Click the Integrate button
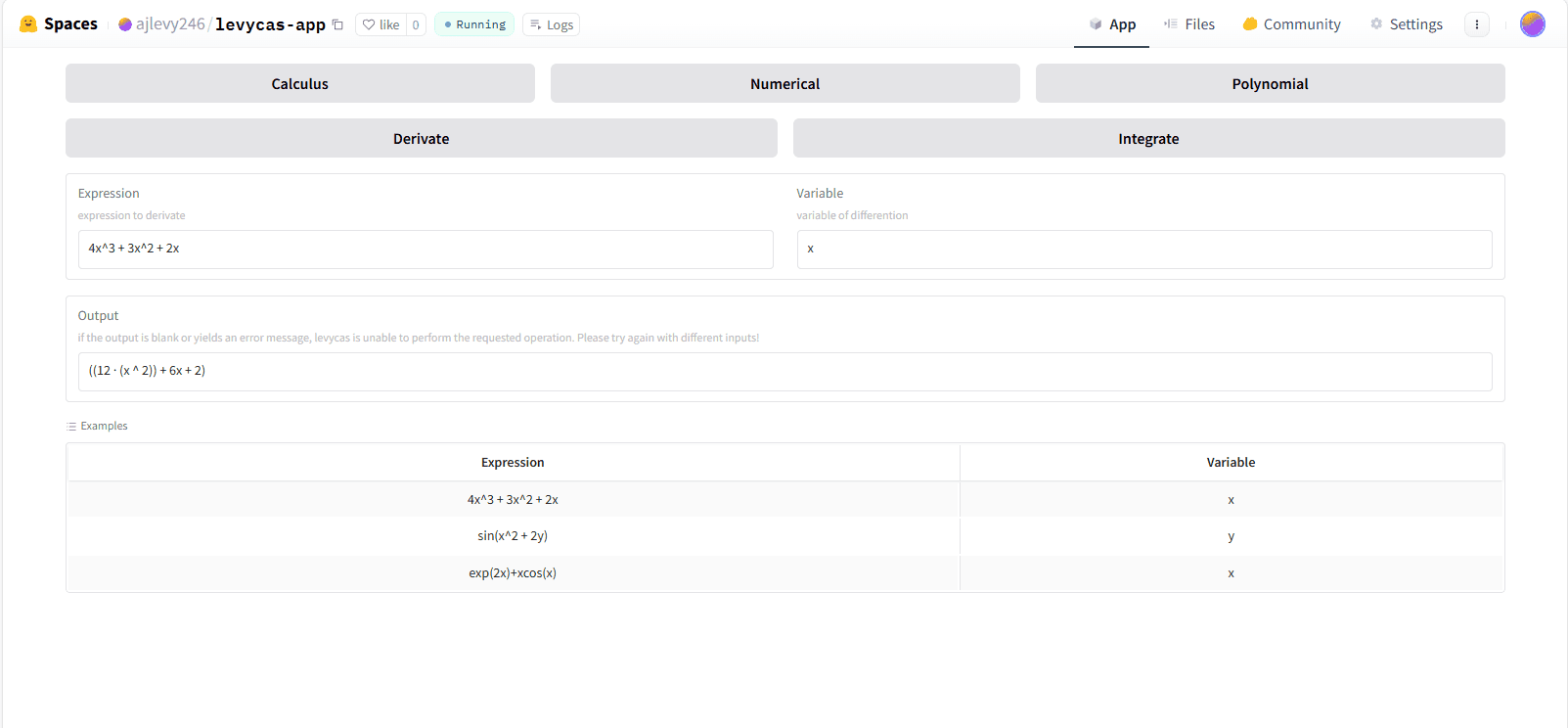 [x=1149, y=138]
